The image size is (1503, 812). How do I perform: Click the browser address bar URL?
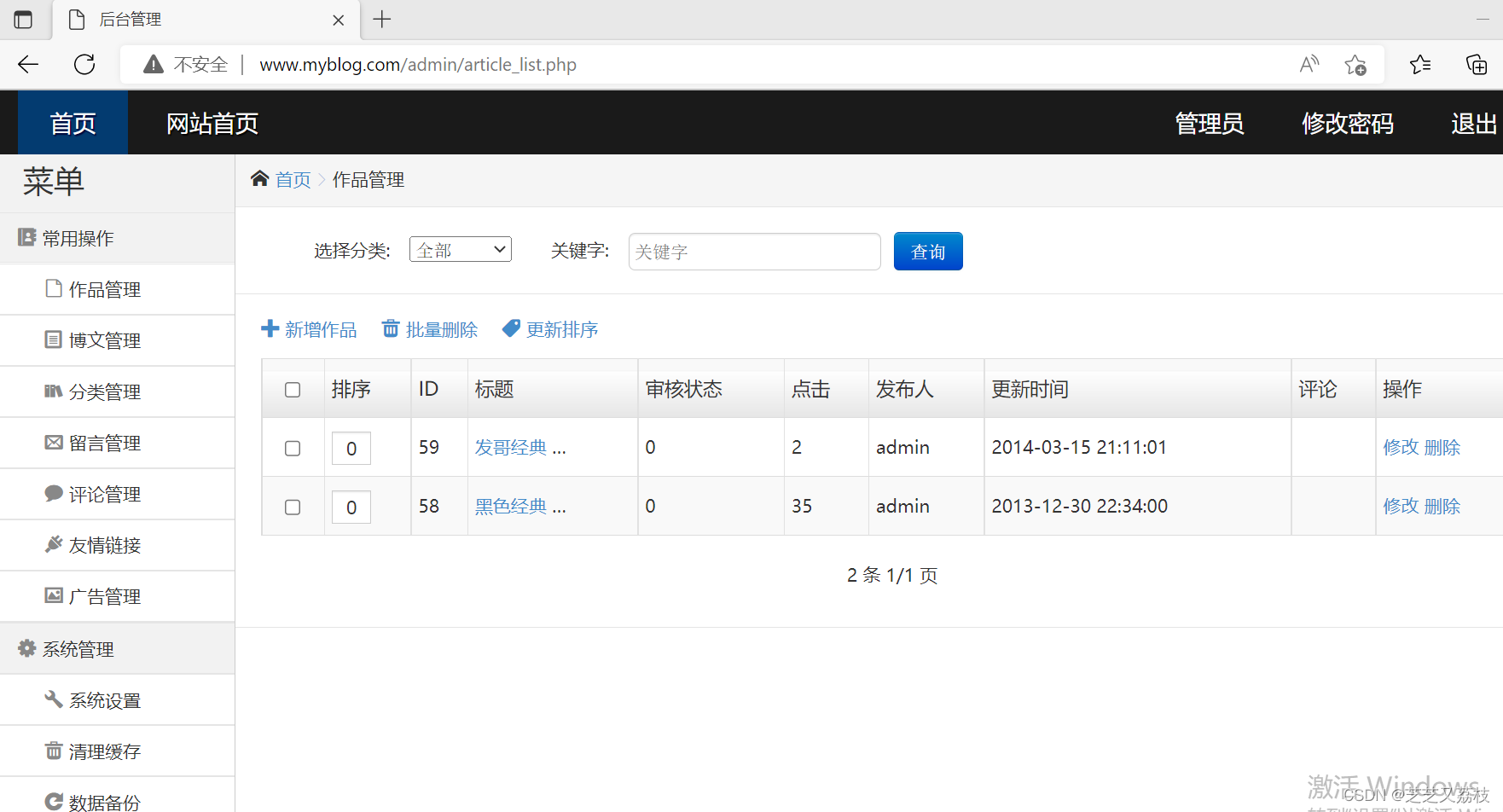point(418,64)
